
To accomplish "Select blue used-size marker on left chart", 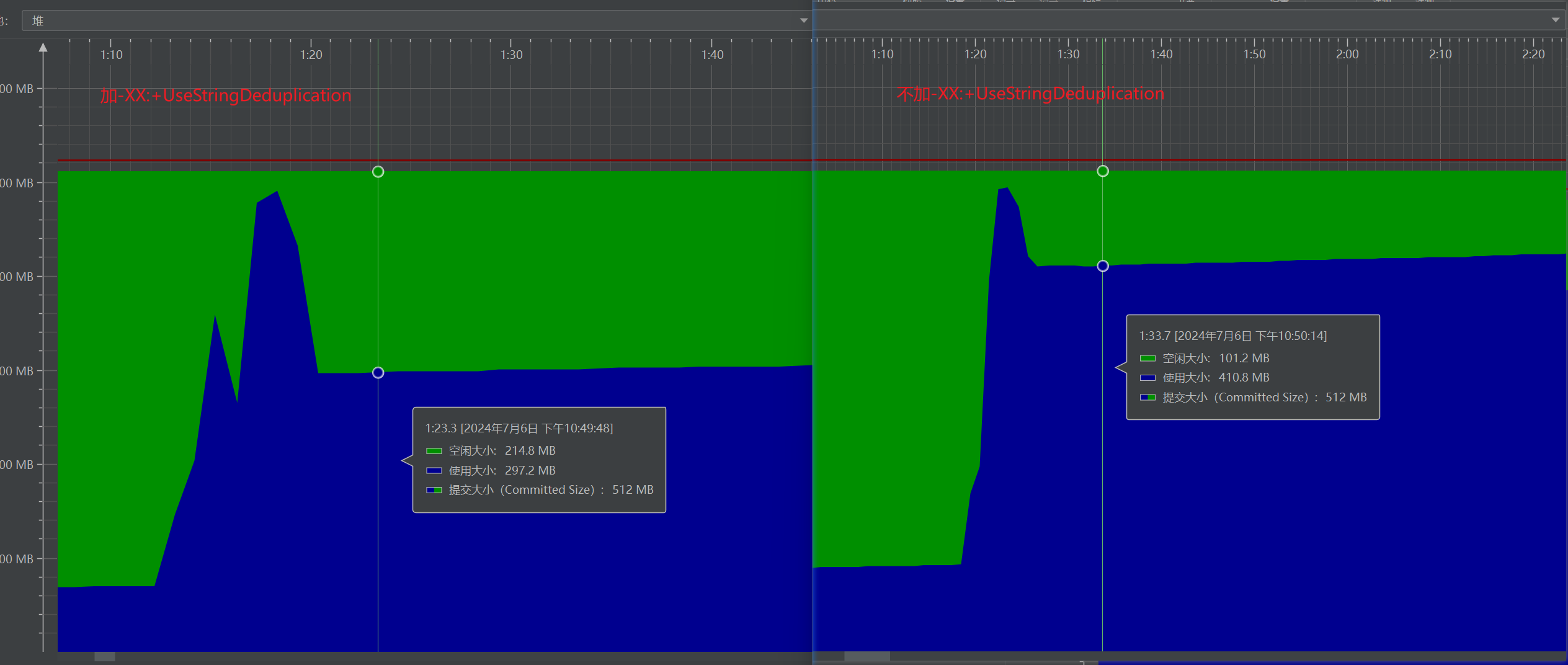I will 378,373.
